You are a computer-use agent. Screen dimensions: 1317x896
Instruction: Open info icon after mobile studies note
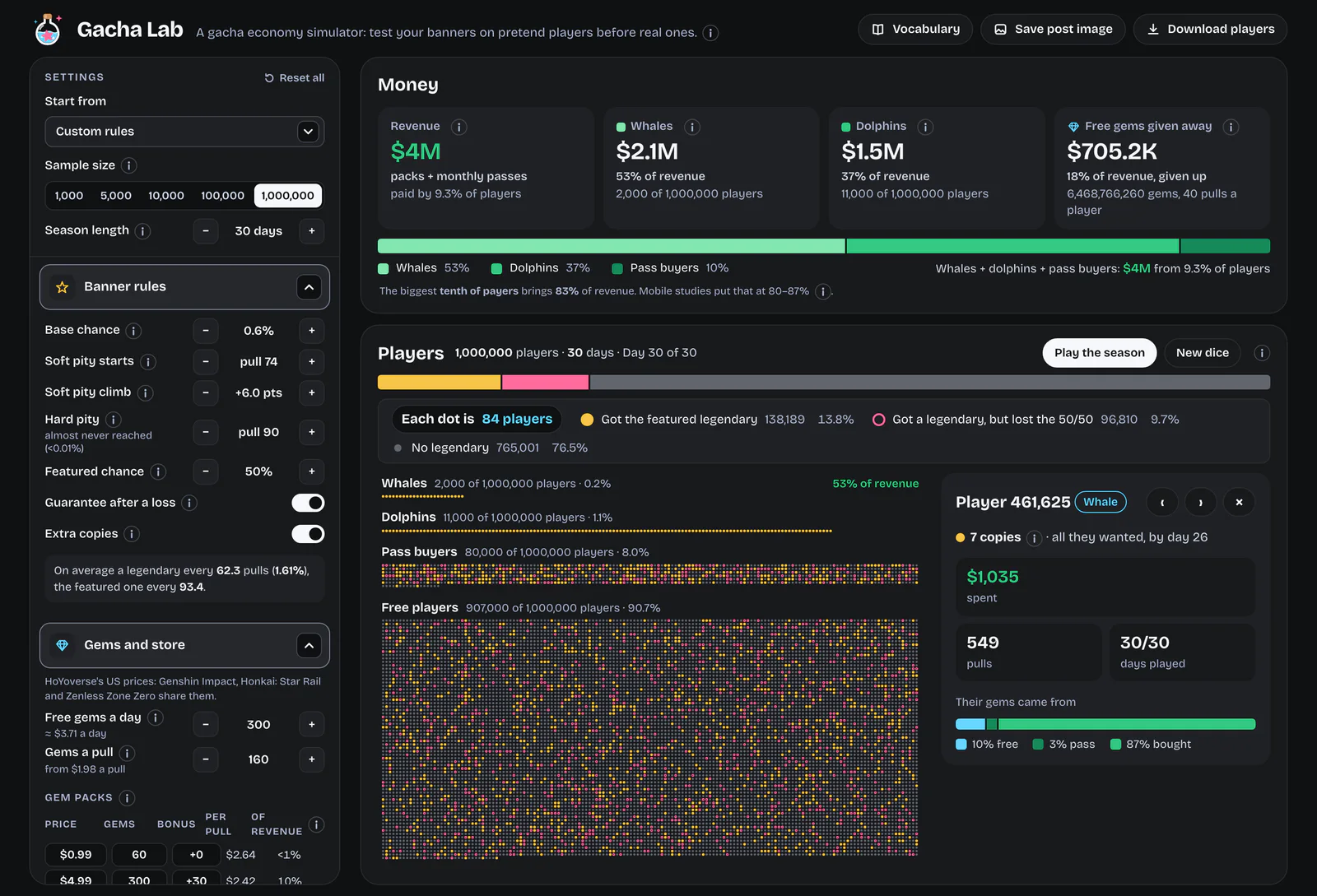pyautogui.click(x=822, y=292)
